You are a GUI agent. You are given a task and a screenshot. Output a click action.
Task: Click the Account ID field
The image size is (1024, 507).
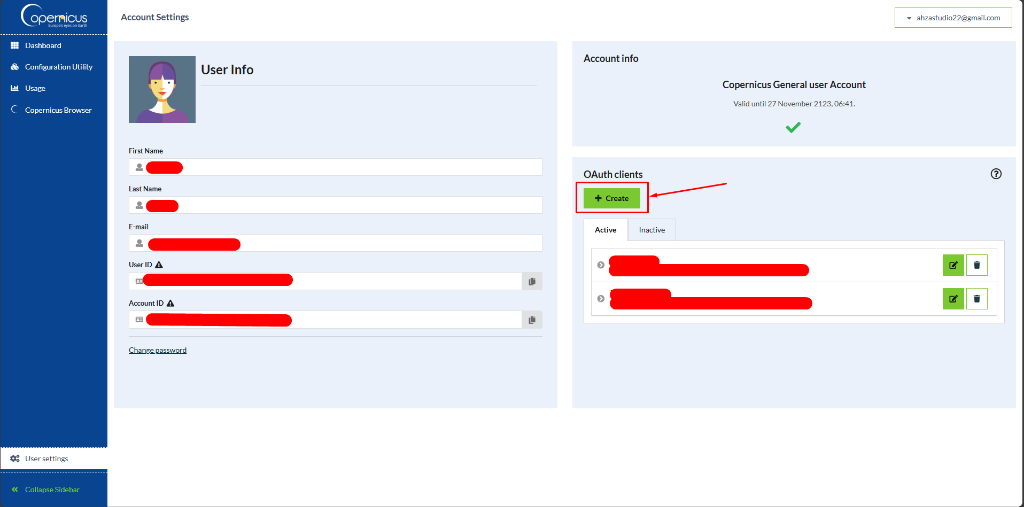[325, 319]
